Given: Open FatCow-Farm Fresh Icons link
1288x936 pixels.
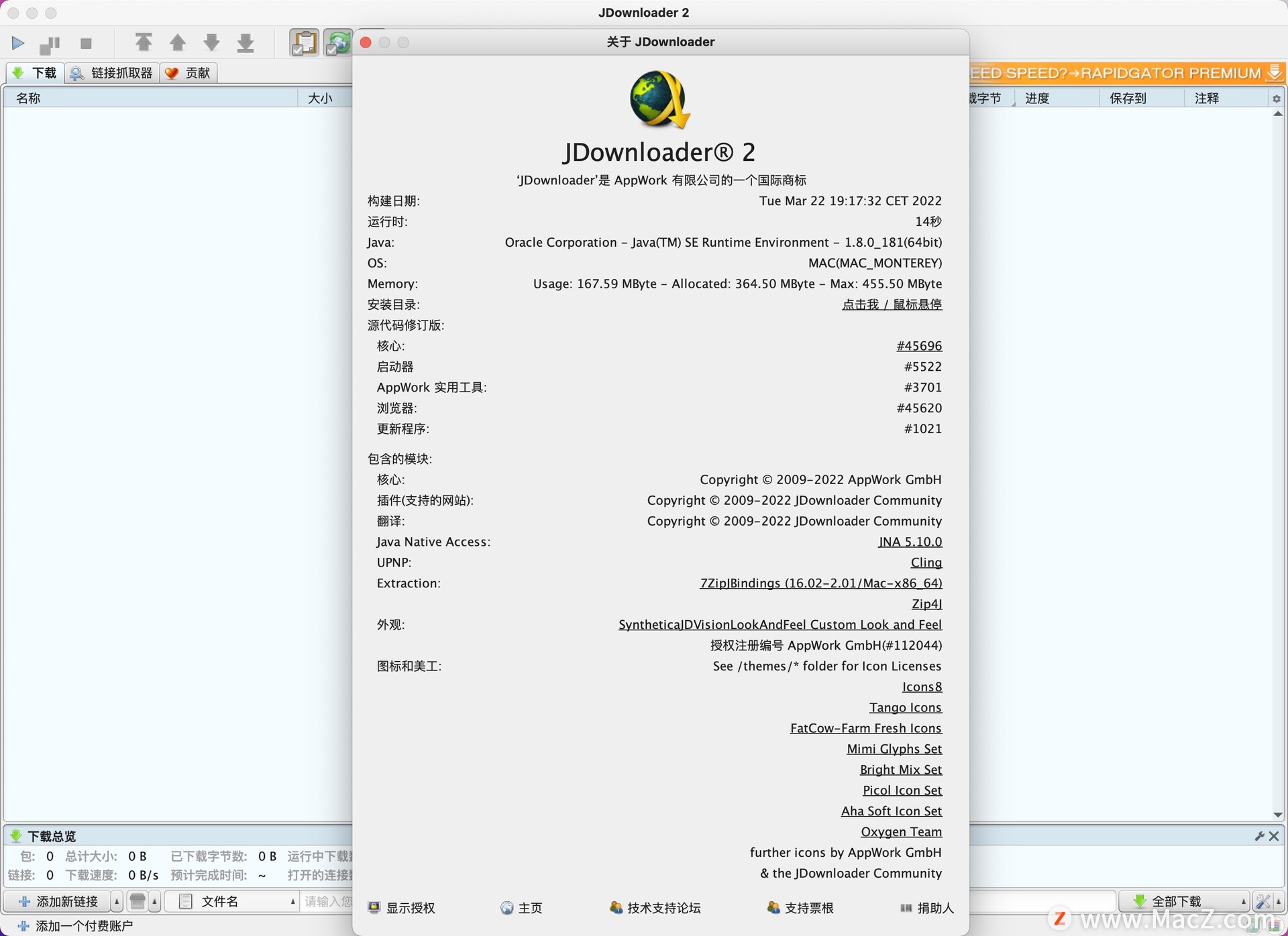Looking at the screenshot, I should (x=865, y=728).
